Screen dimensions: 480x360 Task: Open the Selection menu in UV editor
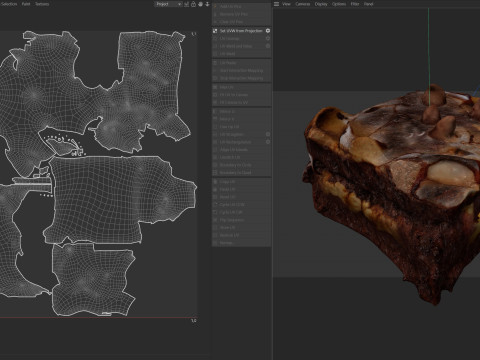click(x=9, y=4)
